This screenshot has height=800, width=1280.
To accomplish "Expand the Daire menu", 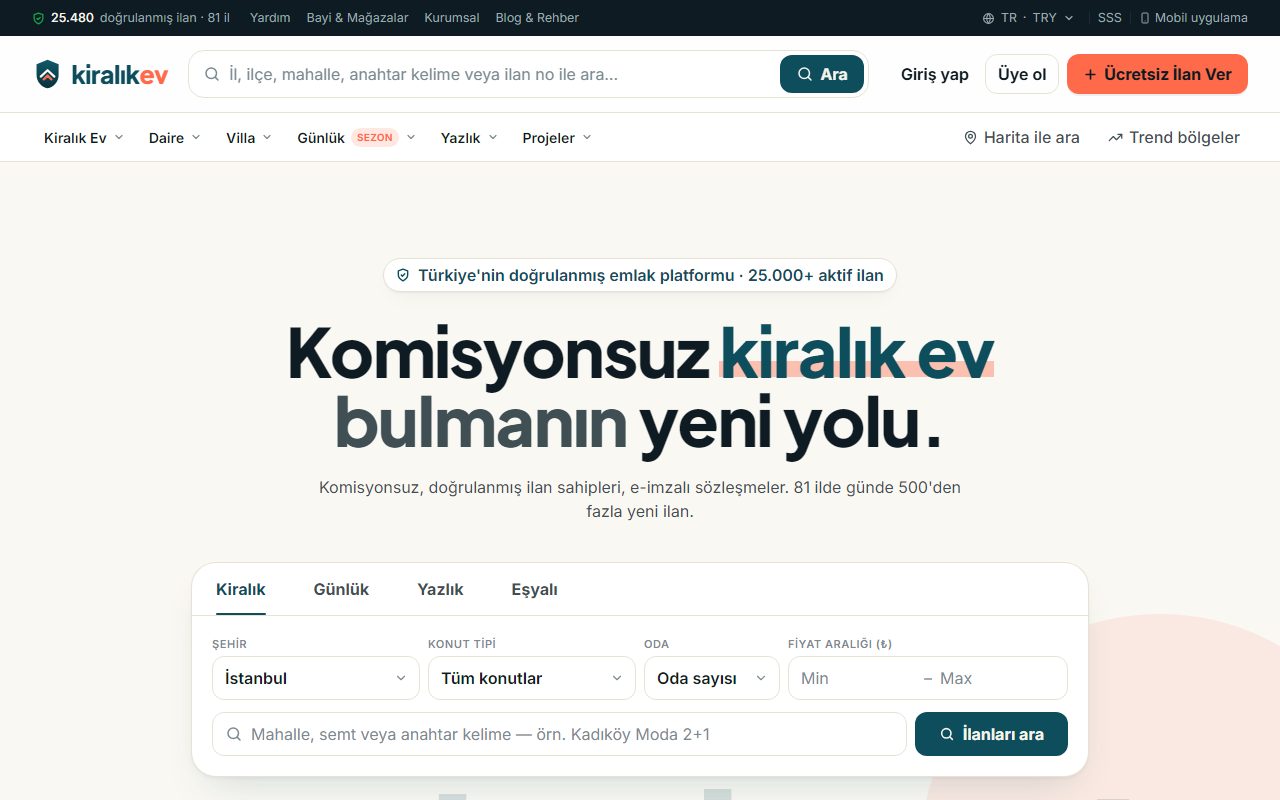I will tap(175, 138).
